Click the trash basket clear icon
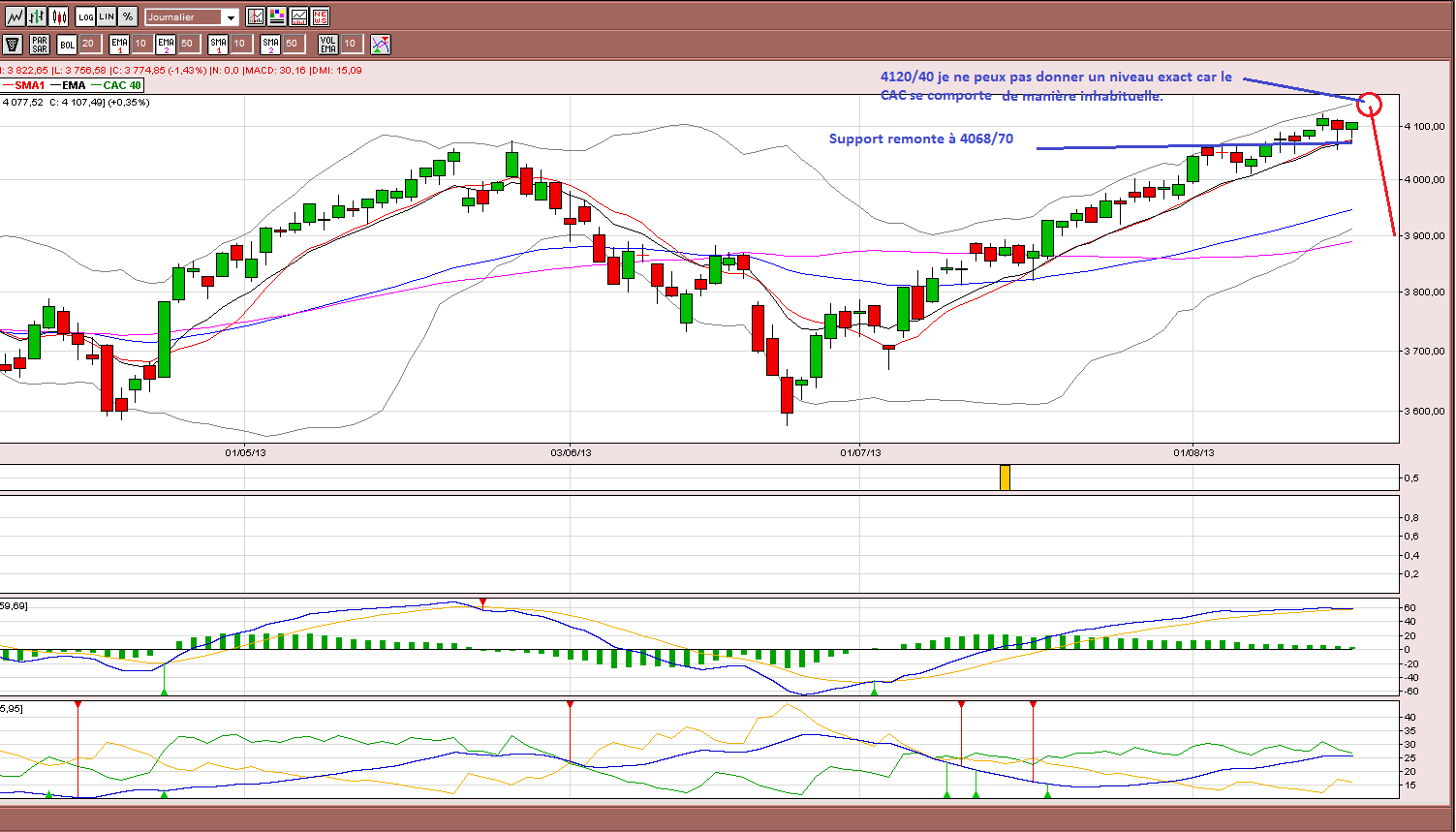The height and width of the screenshot is (832, 1456). tap(13, 44)
